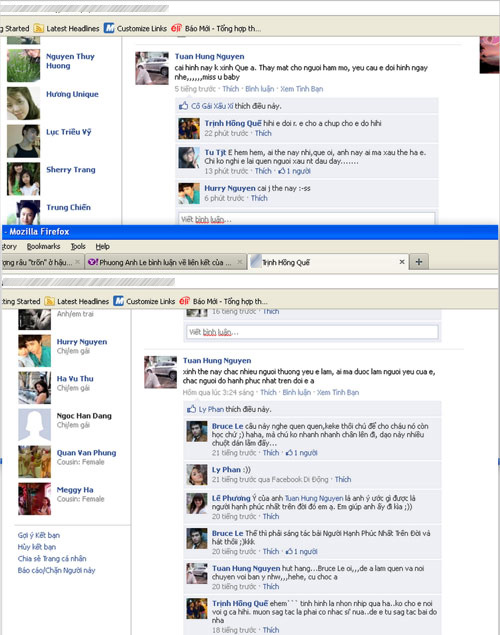Click Báo Mới icon in lower bookmarks bar
This screenshot has width=500, height=635.
(185, 301)
